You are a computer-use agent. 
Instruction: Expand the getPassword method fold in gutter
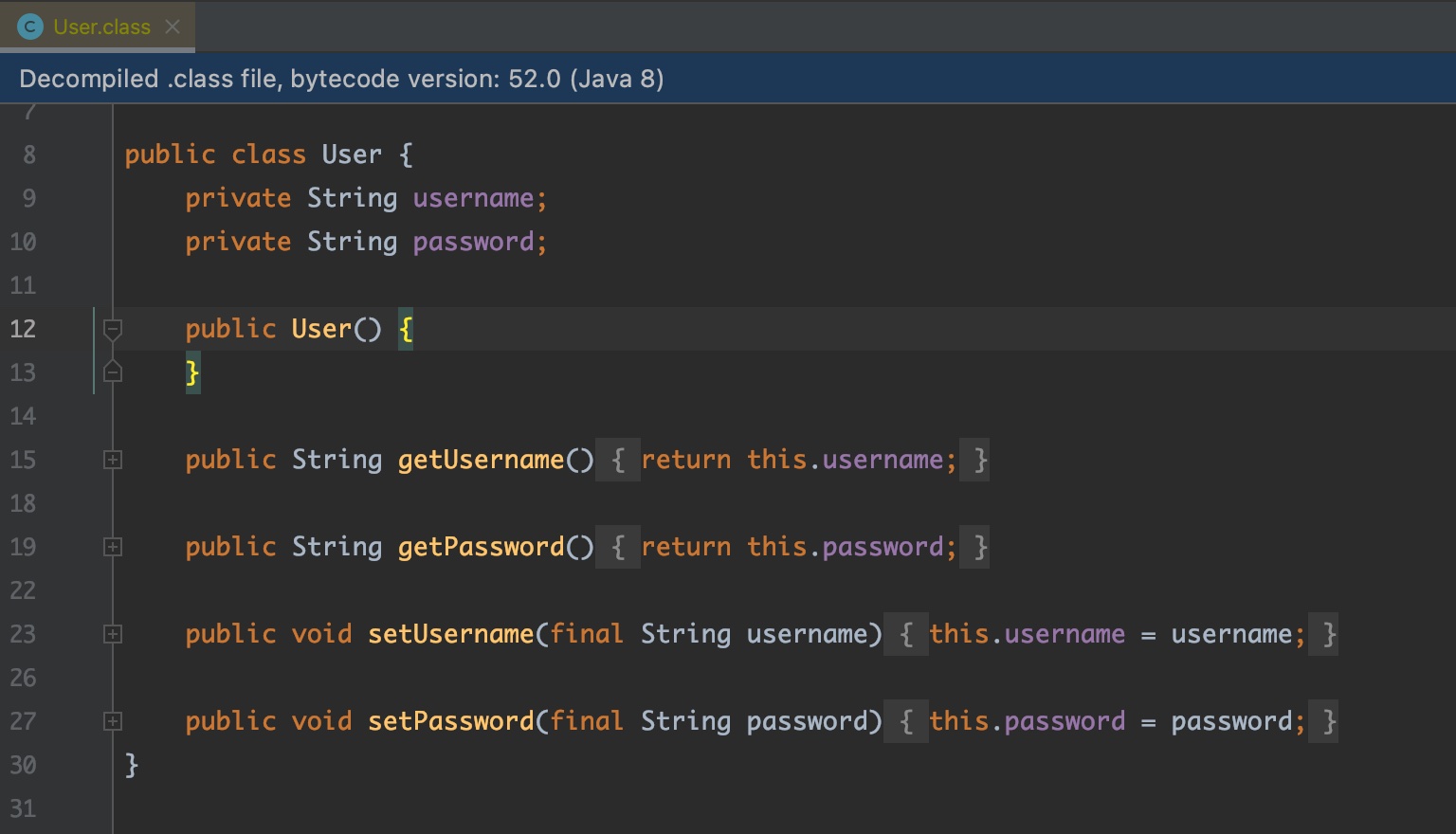[113, 547]
